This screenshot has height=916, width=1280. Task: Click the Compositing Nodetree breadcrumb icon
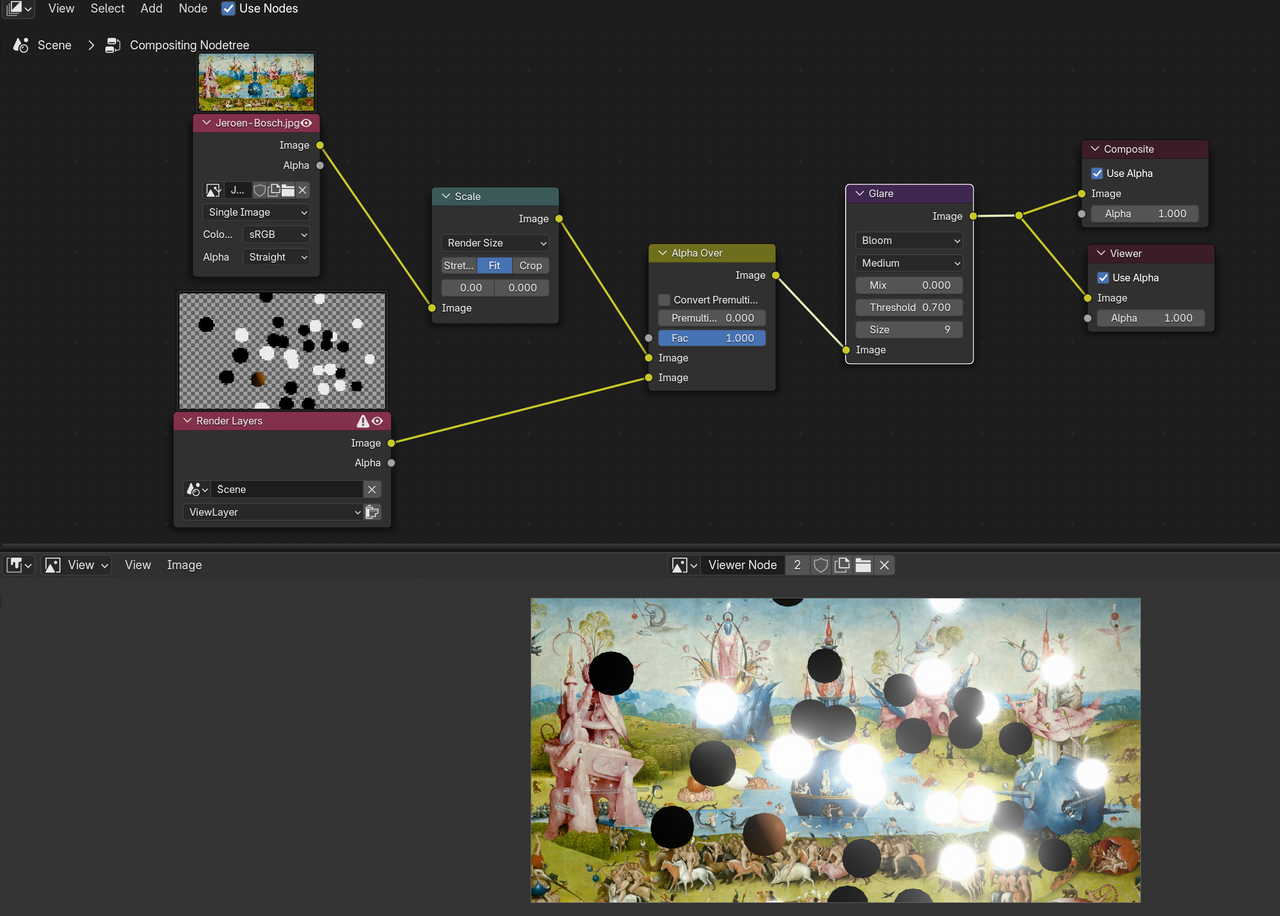coord(113,45)
